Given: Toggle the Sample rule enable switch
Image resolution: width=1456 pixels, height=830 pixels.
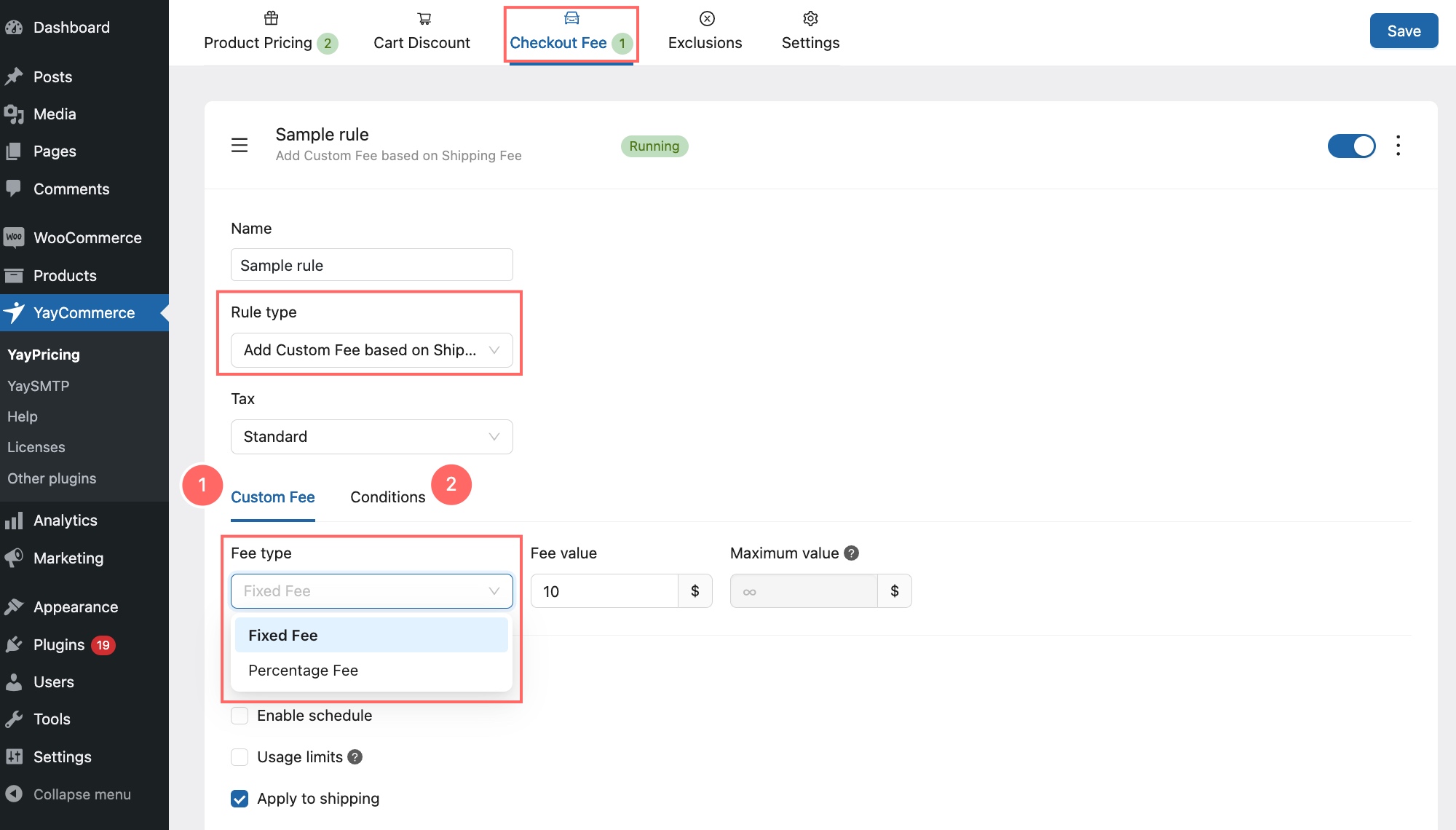Looking at the screenshot, I should pos(1351,146).
